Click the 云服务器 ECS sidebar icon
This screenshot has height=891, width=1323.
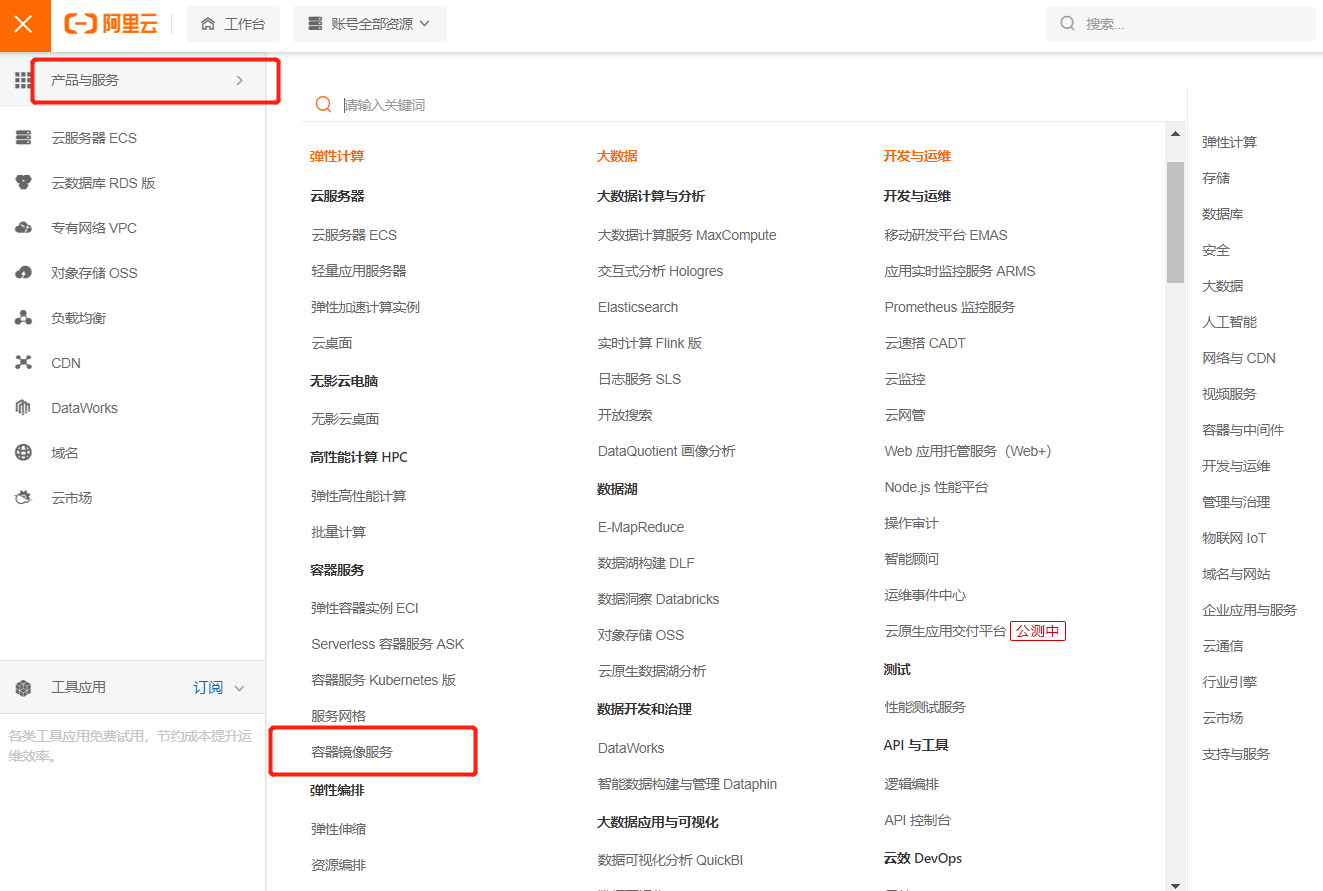coord(23,138)
